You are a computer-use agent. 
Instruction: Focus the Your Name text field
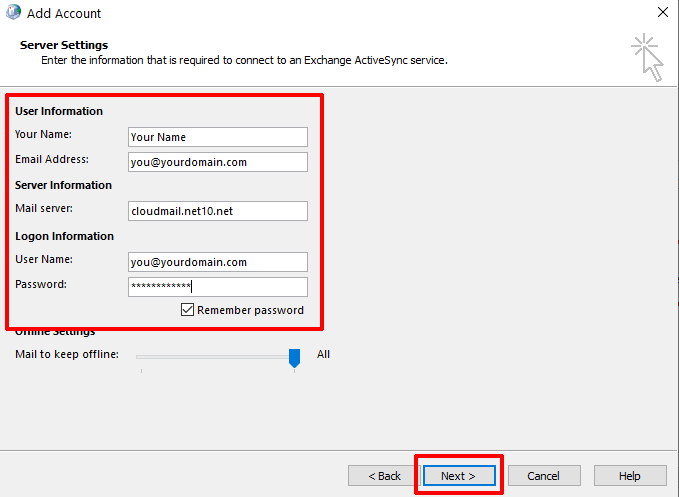pos(217,137)
